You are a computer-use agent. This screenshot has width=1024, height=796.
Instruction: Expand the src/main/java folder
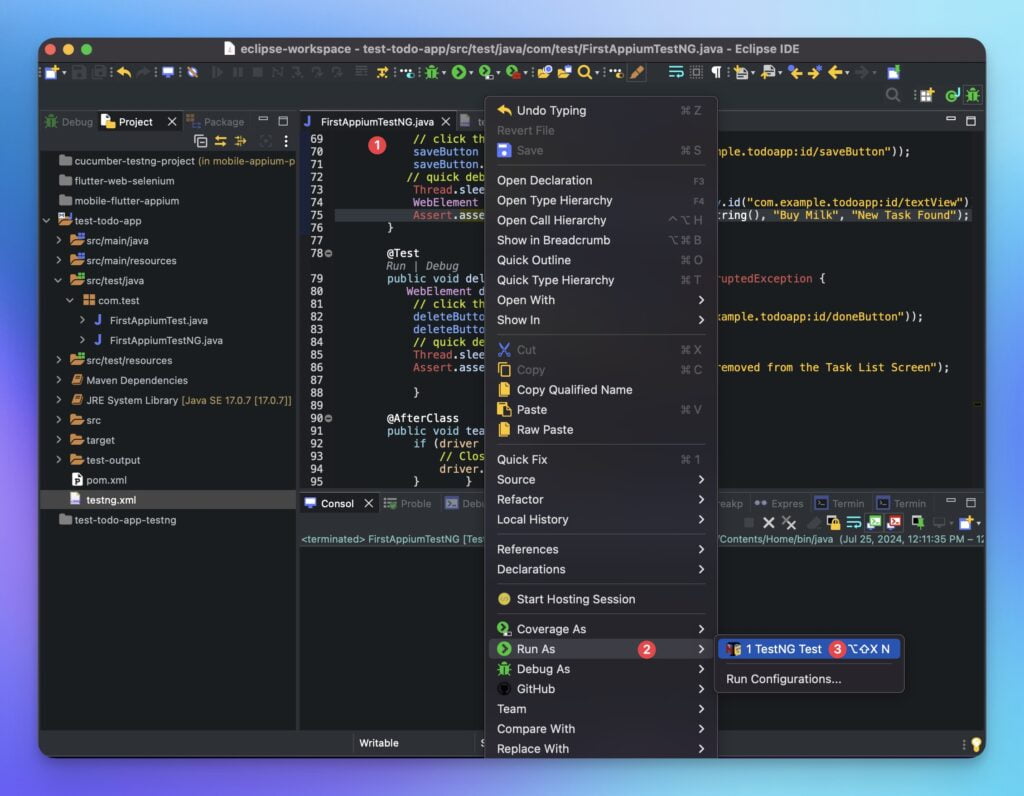point(59,240)
